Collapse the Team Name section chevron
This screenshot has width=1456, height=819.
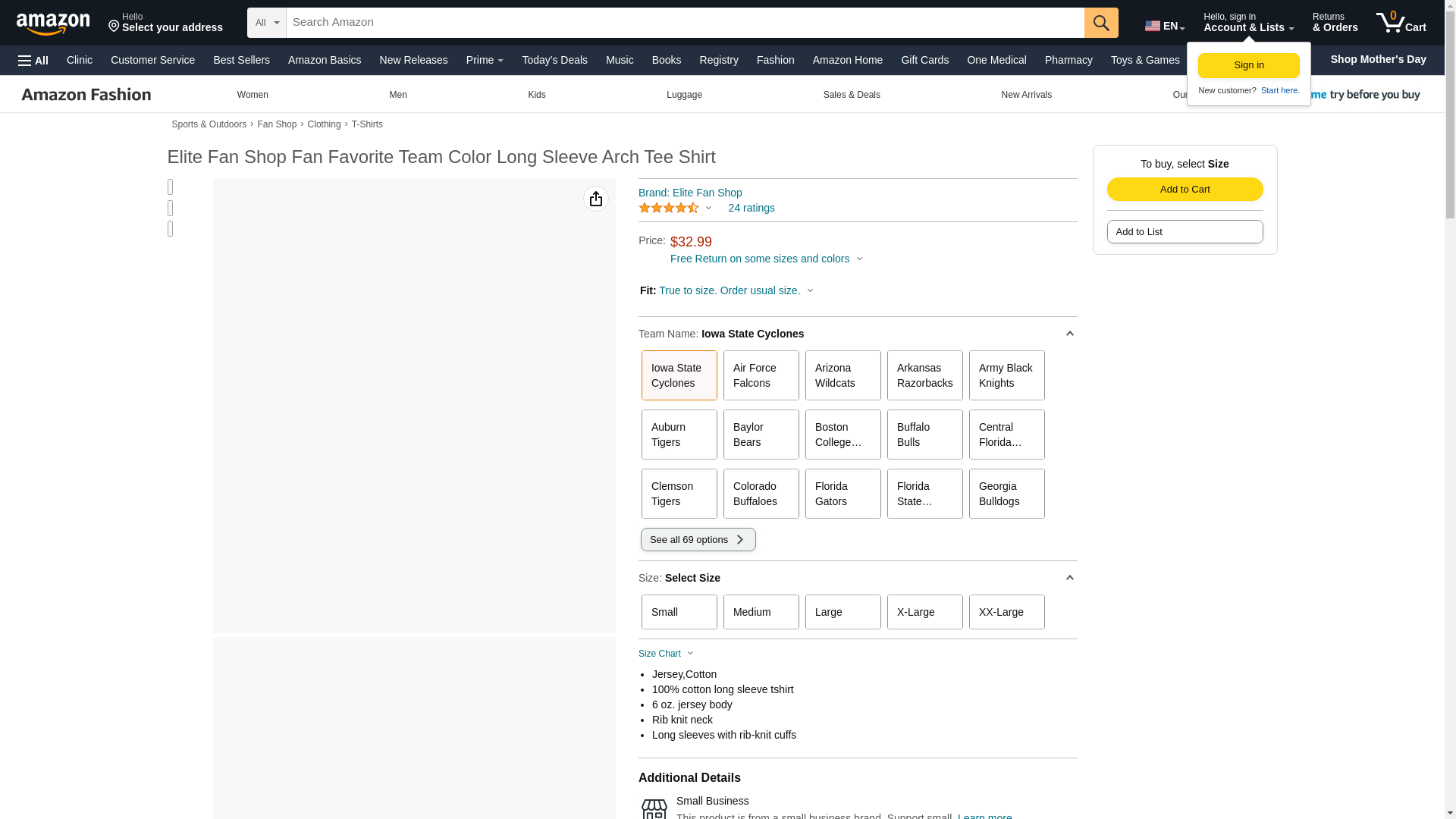click(1069, 334)
